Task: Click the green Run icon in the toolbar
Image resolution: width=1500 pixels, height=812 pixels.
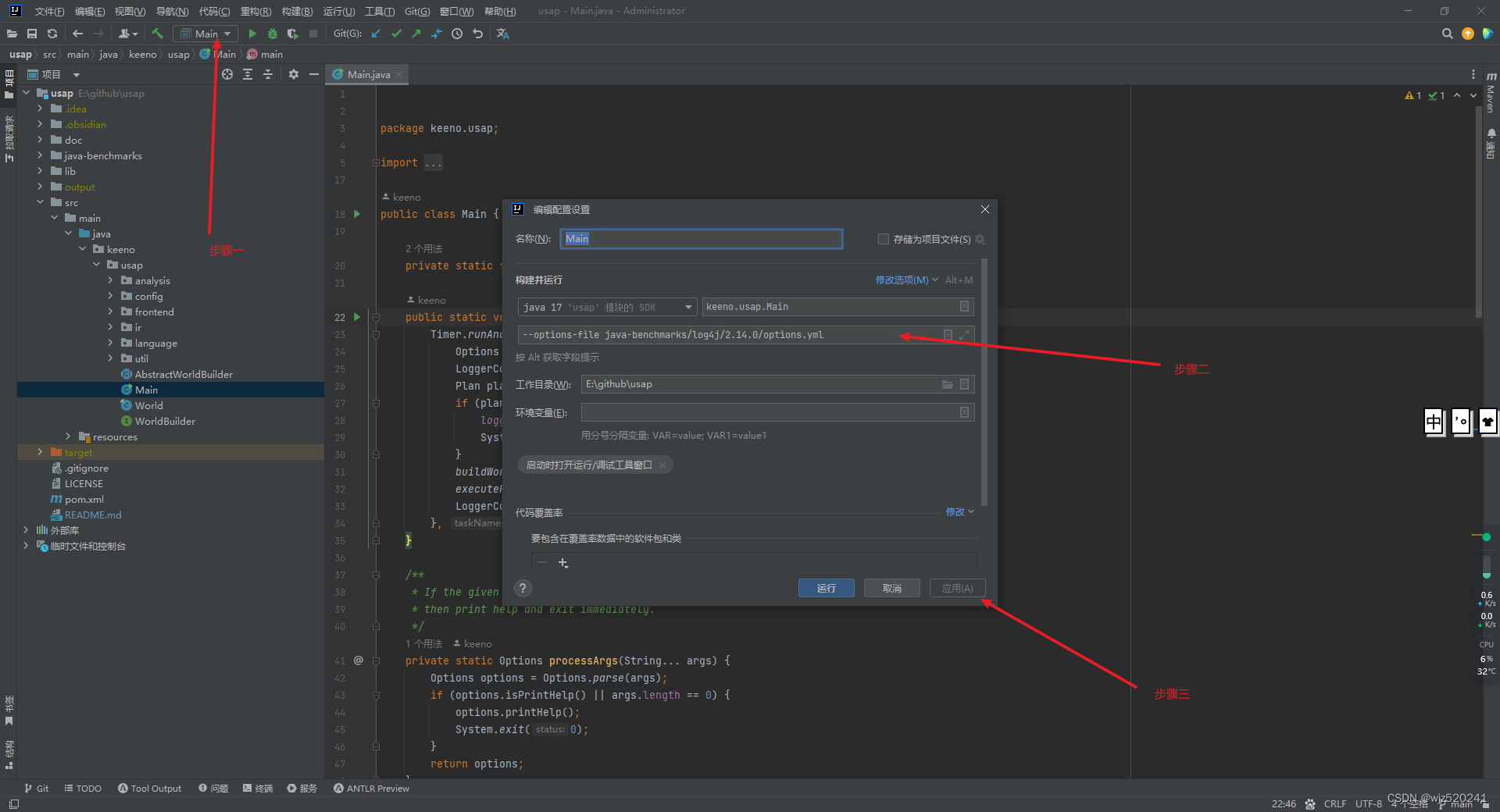Action: pyautogui.click(x=252, y=34)
